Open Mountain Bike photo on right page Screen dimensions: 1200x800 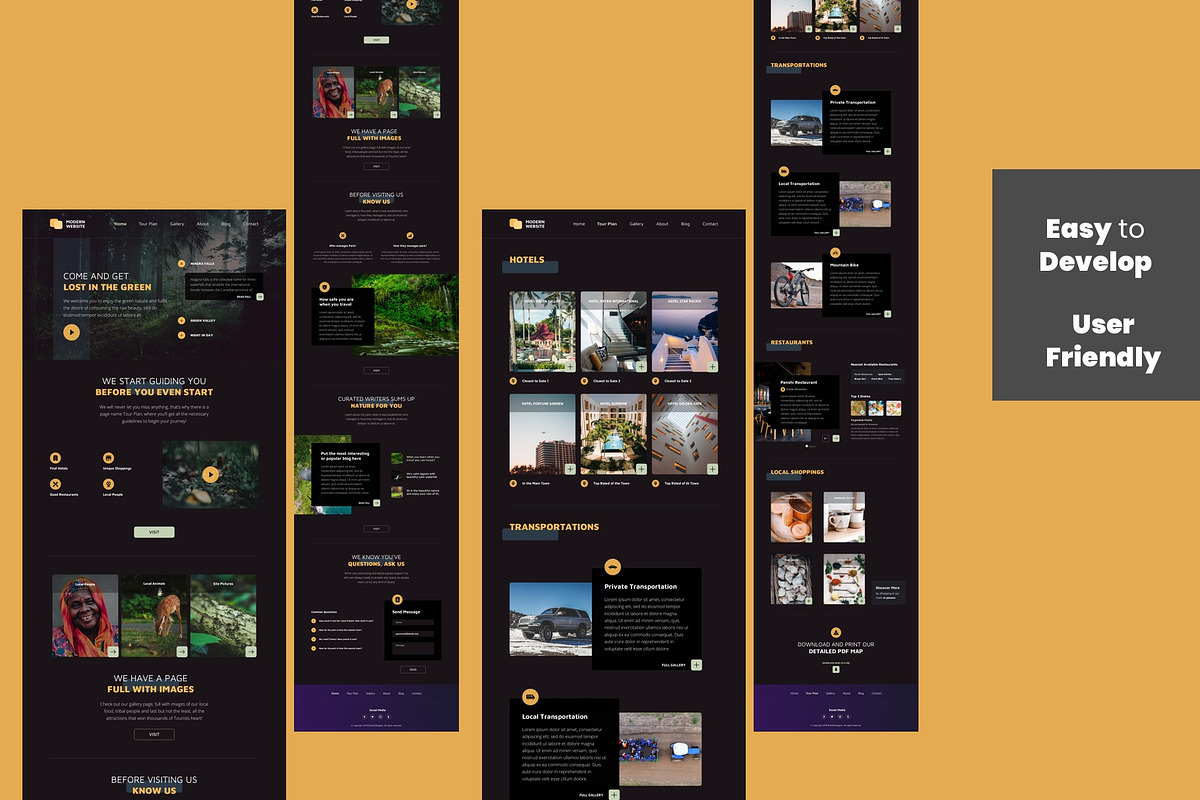point(797,285)
